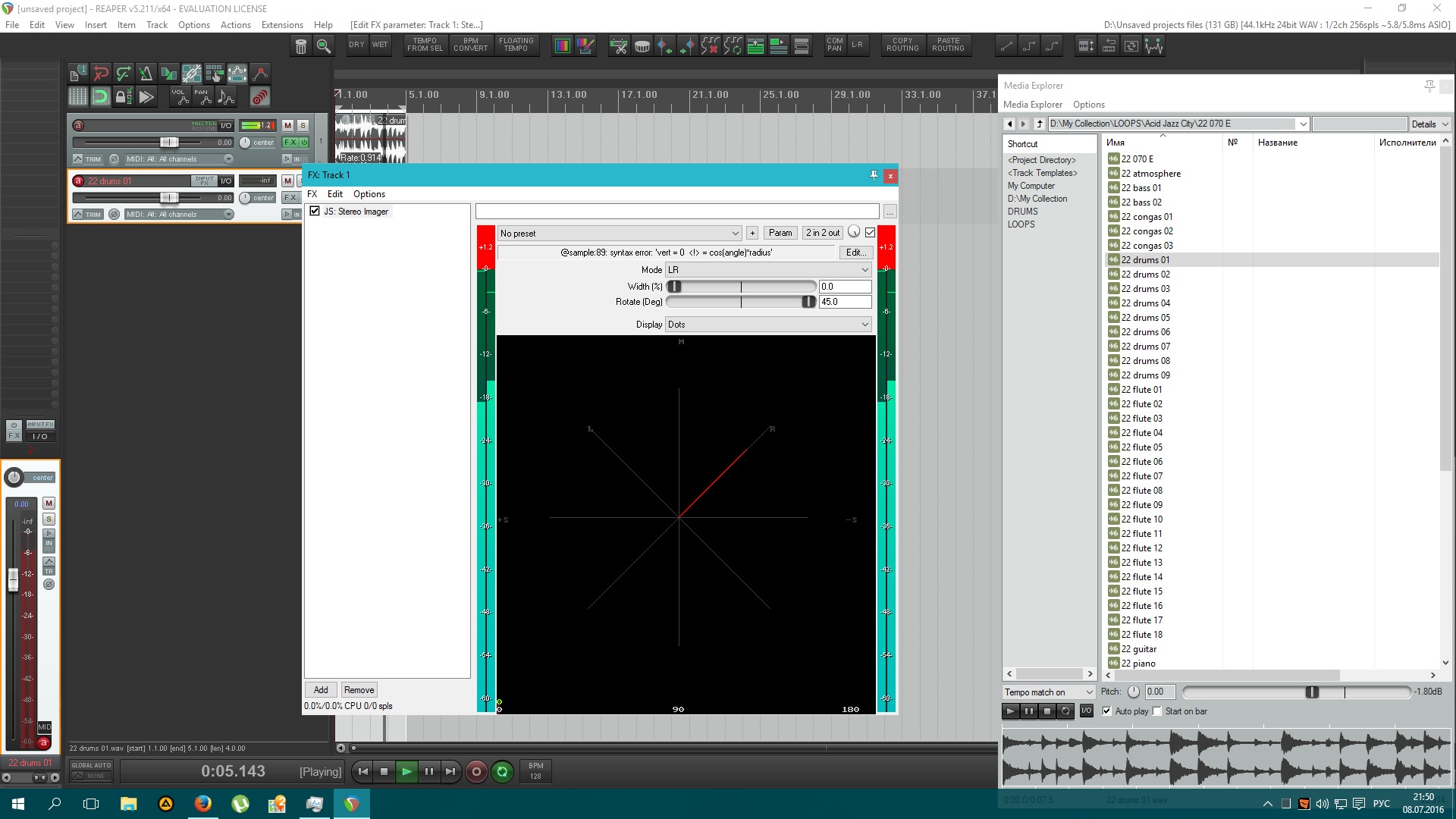Click the Edit... button for plugin
This screenshot has width=1456, height=819.
855,253
